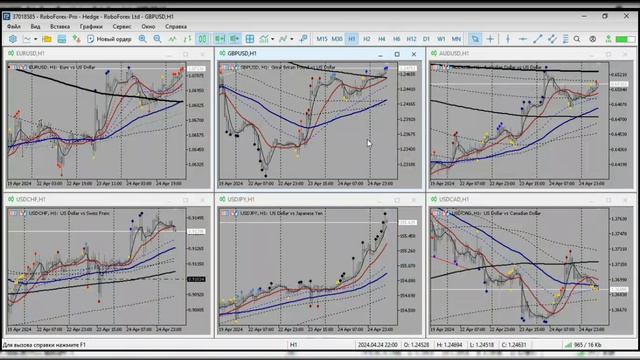This screenshot has height=360, width=640.
Task: Select the trendline drawing tool
Action: point(538,39)
